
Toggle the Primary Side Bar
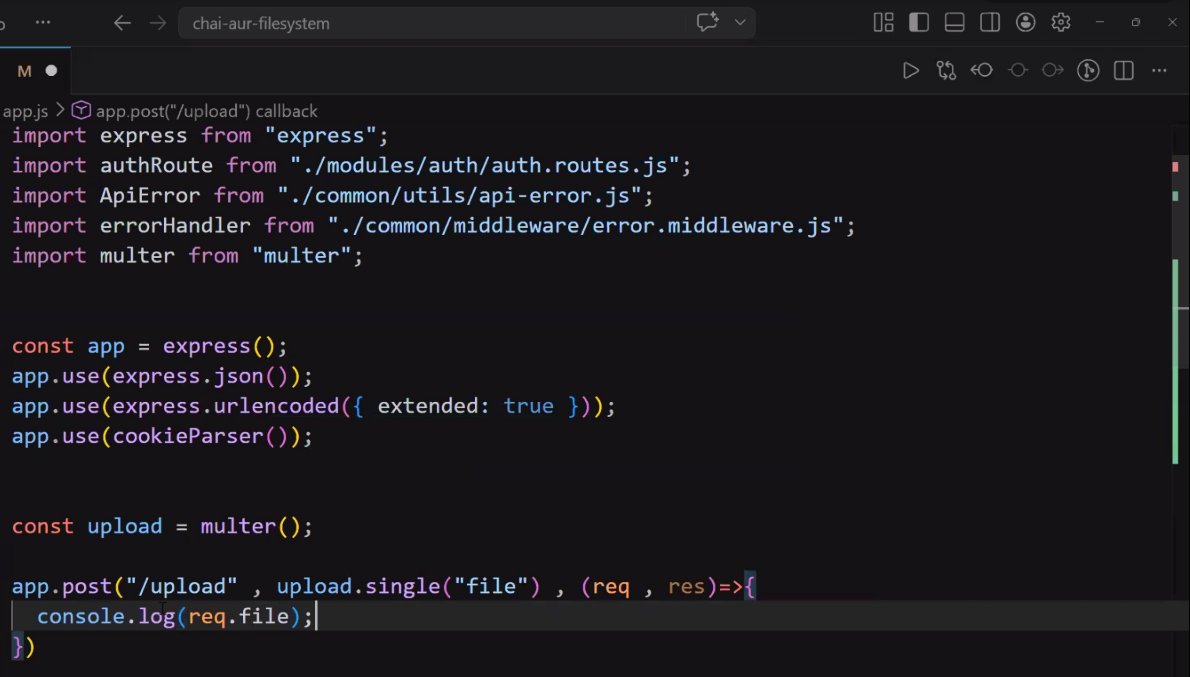918,21
